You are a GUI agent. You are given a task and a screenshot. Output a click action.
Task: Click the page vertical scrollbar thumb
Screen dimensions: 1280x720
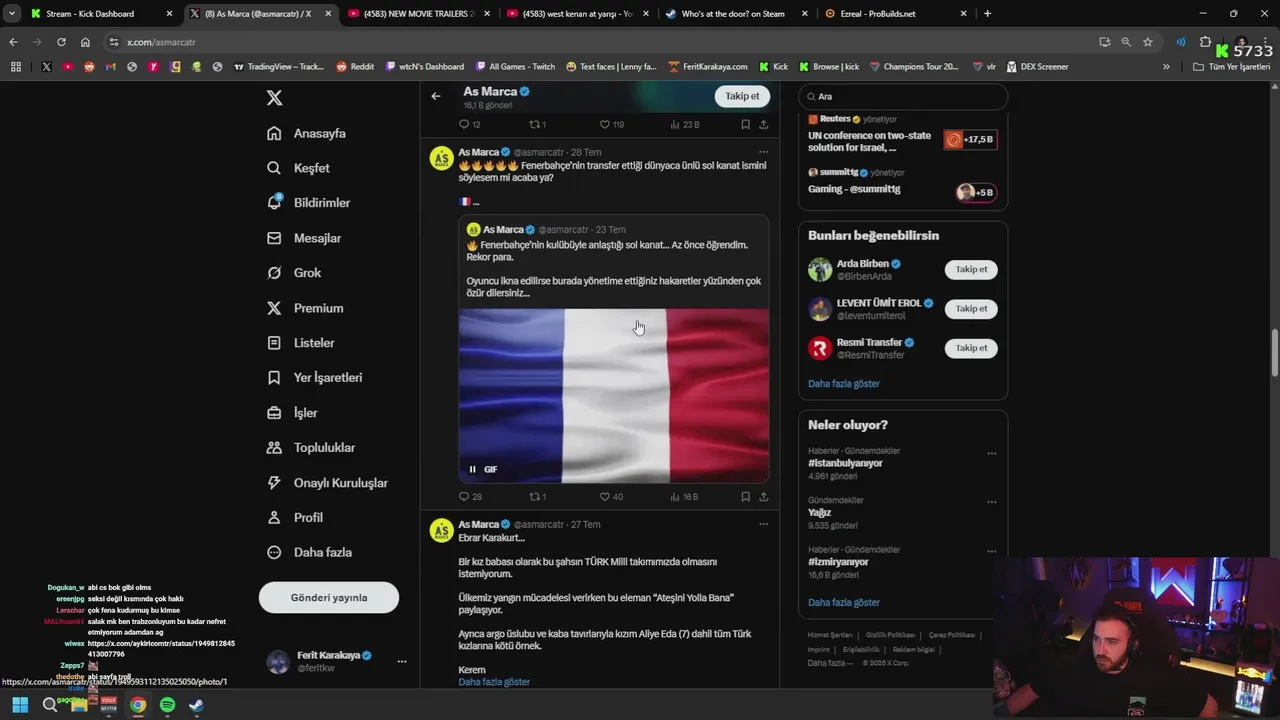coord(1274,353)
